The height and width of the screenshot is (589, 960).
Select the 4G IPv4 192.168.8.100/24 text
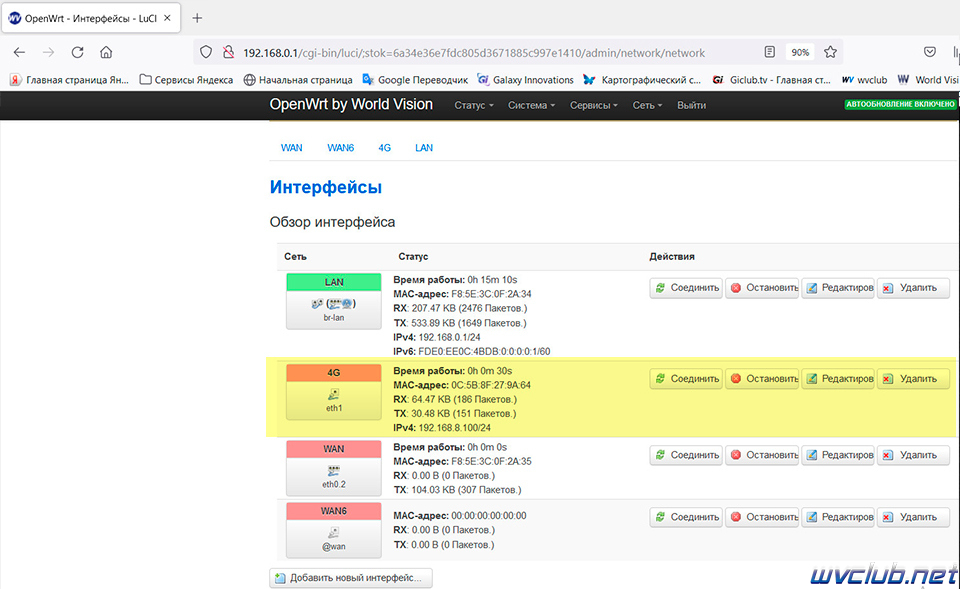(455, 428)
